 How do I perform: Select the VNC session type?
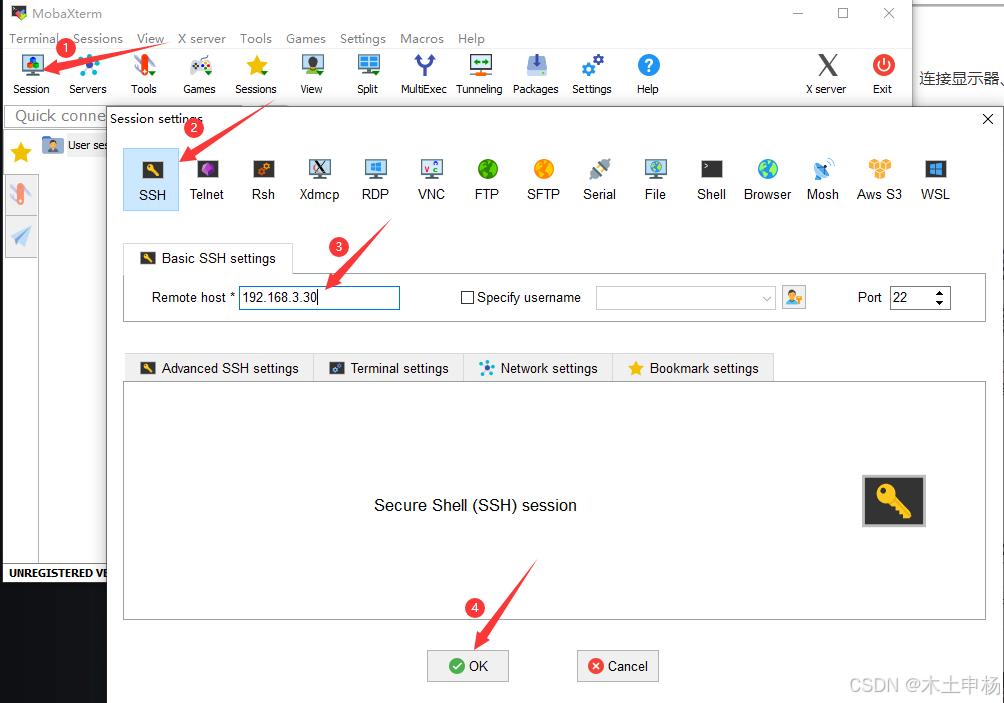(x=431, y=180)
